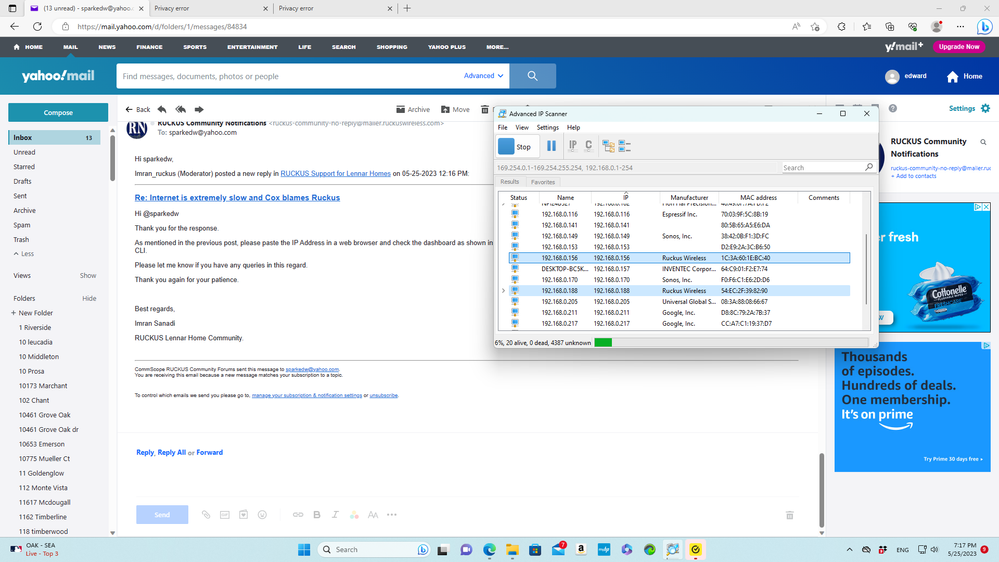Image resolution: width=999 pixels, height=562 pixels.
Task: Click the magnifier icon in scanner search box
Action: pos(868,167)
